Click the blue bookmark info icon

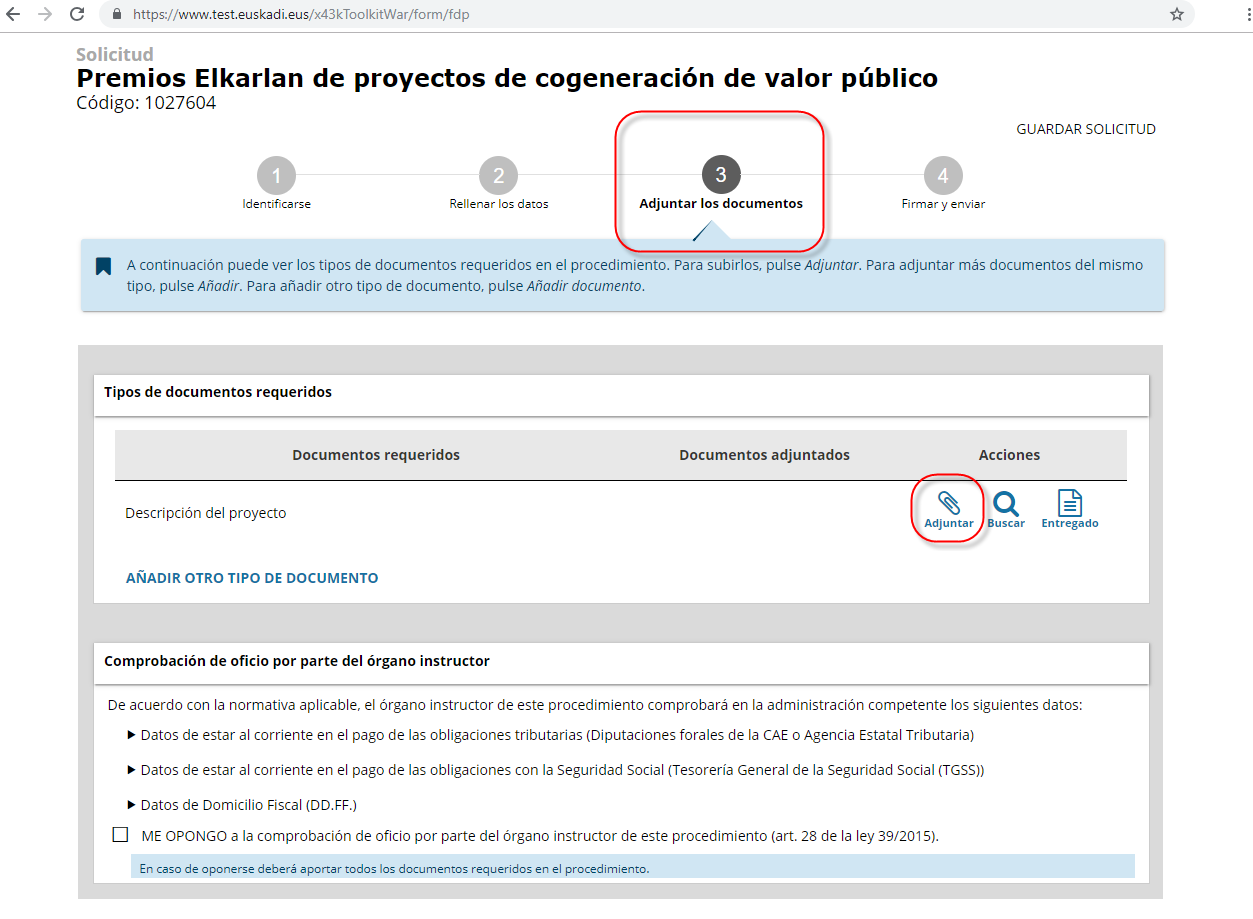click(103, 266)
